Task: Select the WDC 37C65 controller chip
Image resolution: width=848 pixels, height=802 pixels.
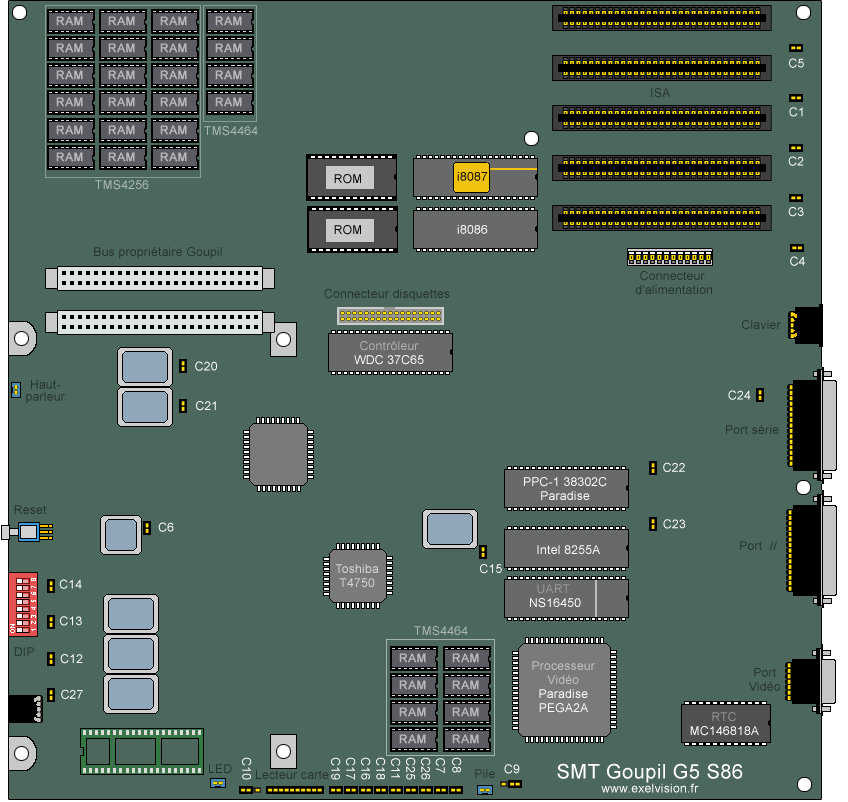Action: [390, 352]
